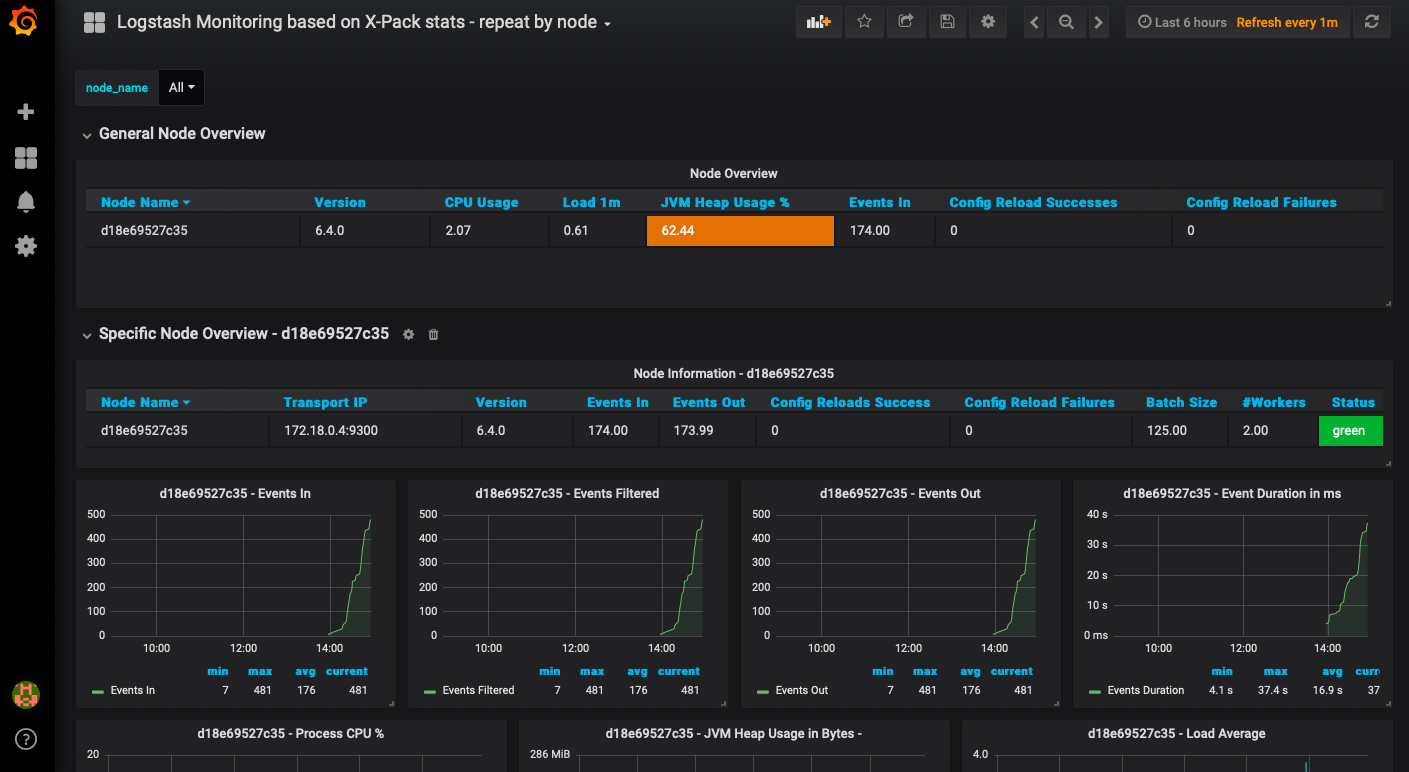Open the Events Filtered graph panel menu
This screenshot has width=1409, height=772.
[567, 493]
